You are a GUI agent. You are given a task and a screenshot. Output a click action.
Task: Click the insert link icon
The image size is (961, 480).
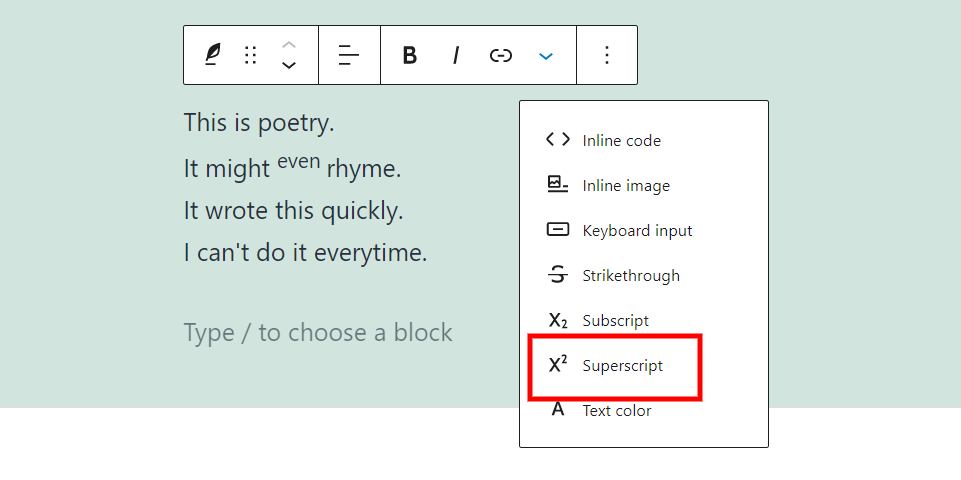[x=500, y=55]
